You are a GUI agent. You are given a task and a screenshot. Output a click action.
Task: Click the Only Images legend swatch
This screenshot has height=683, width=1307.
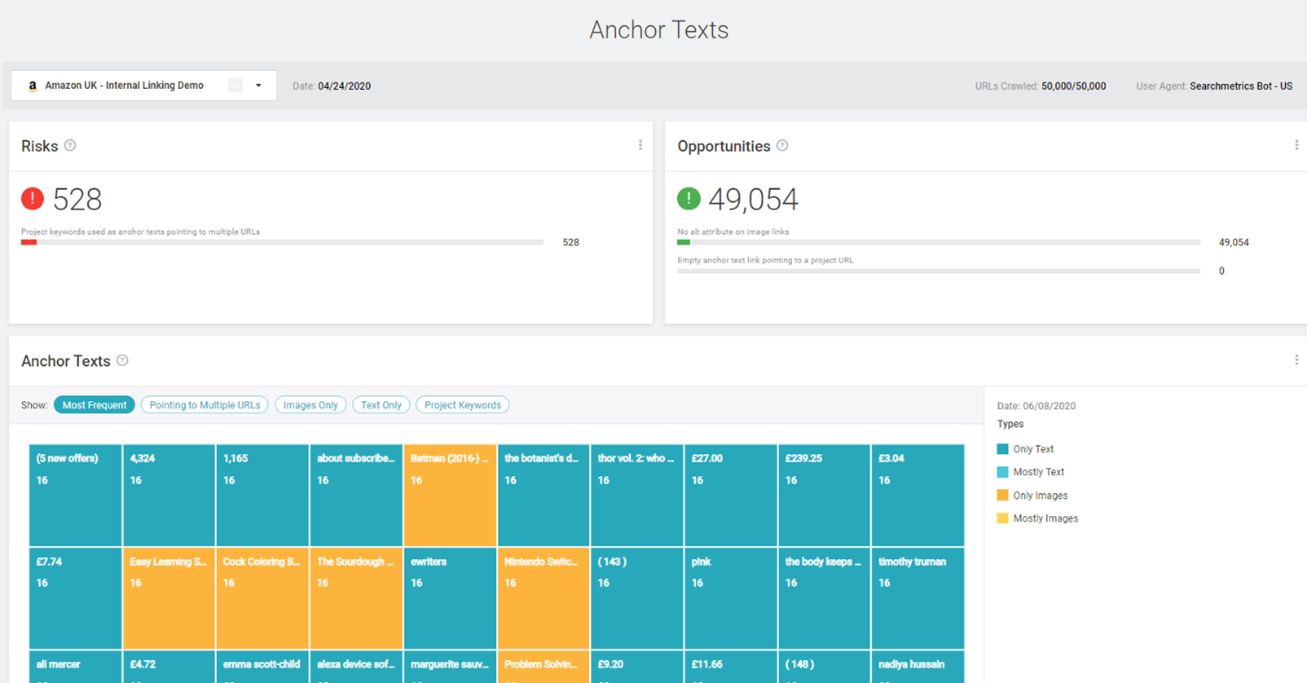point(1002,495)
